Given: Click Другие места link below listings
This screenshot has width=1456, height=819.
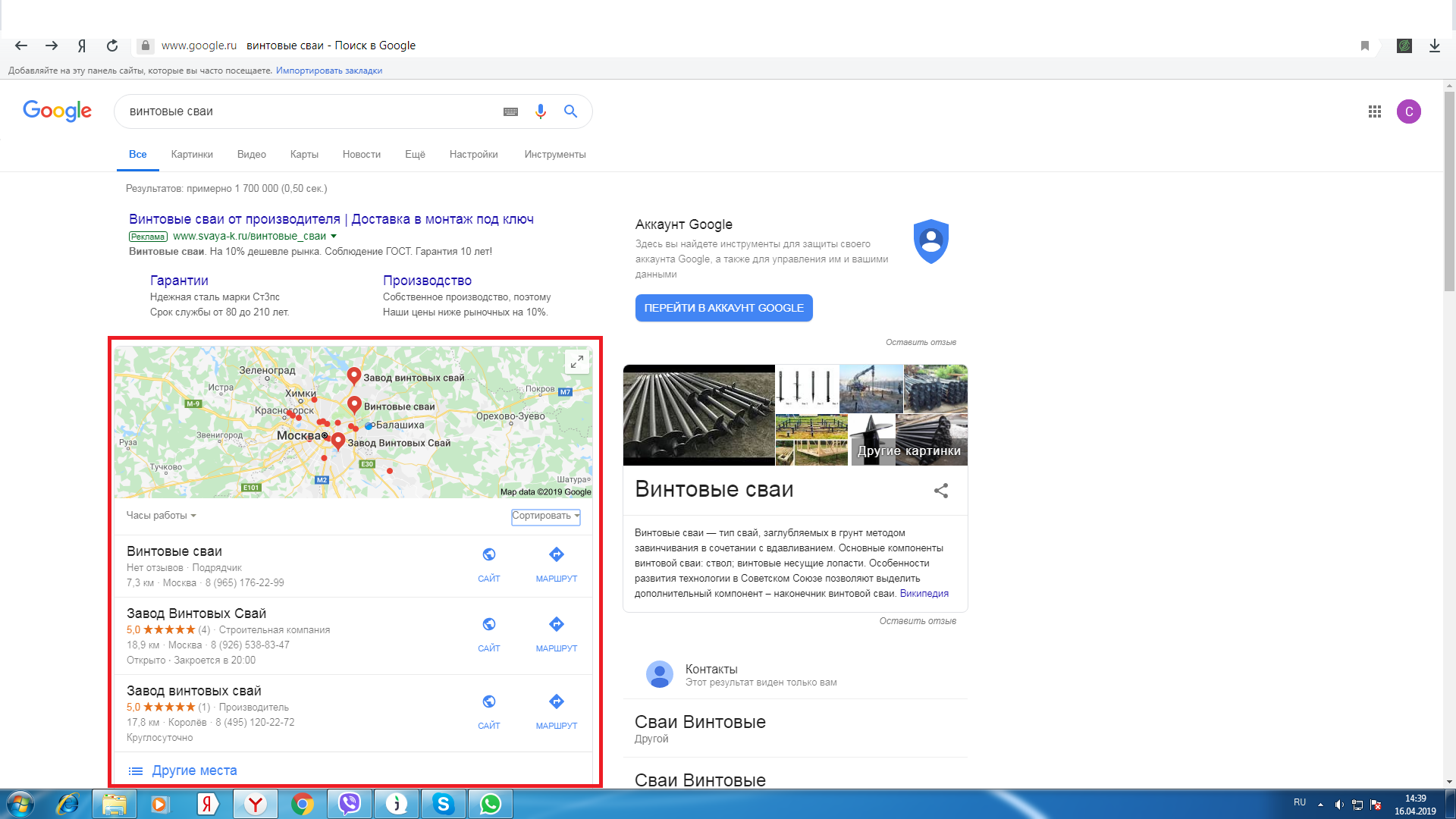Looking at the screenshot, I should (194, 770).
